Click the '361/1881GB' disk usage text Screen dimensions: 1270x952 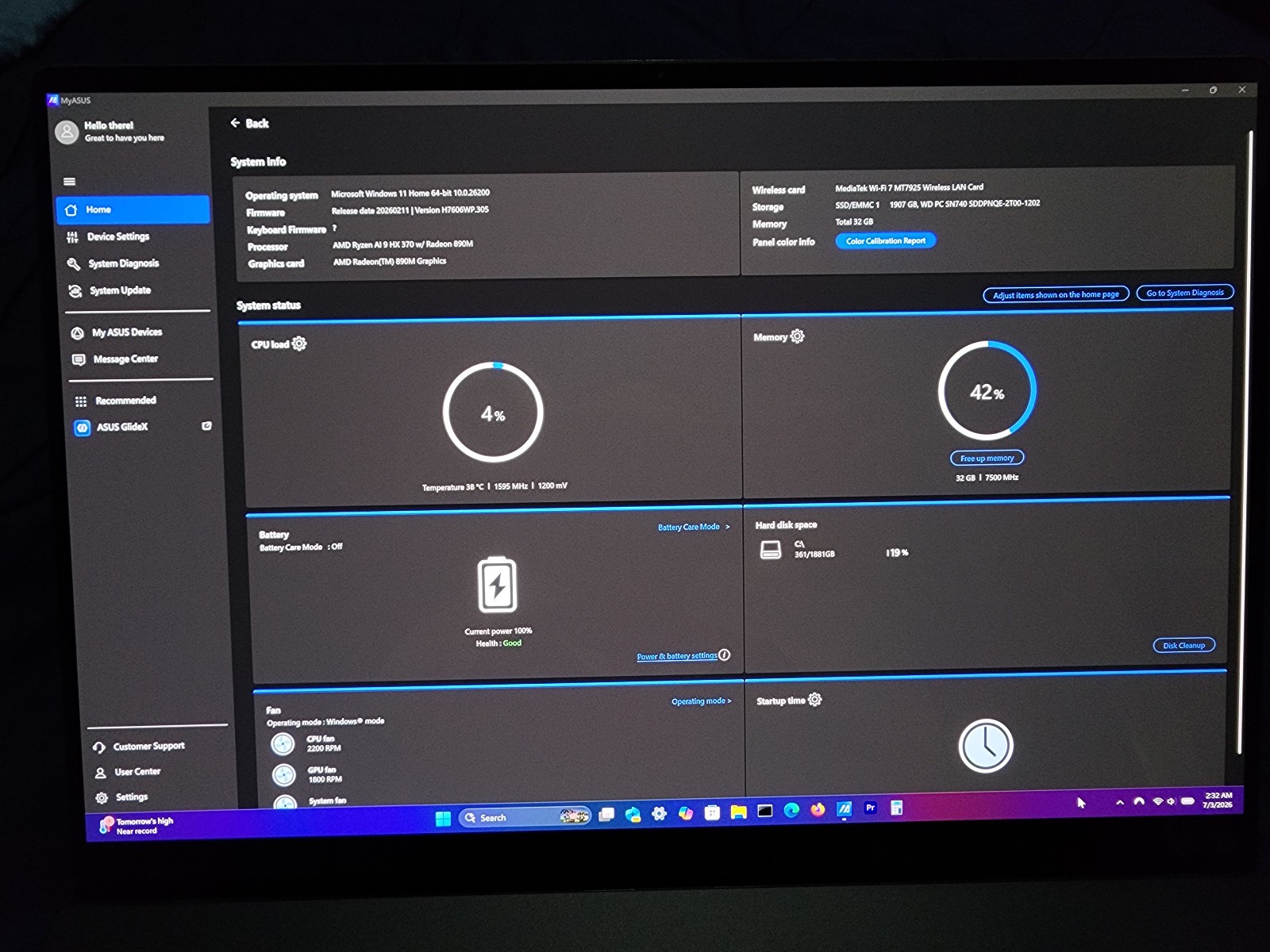[814, 554]
